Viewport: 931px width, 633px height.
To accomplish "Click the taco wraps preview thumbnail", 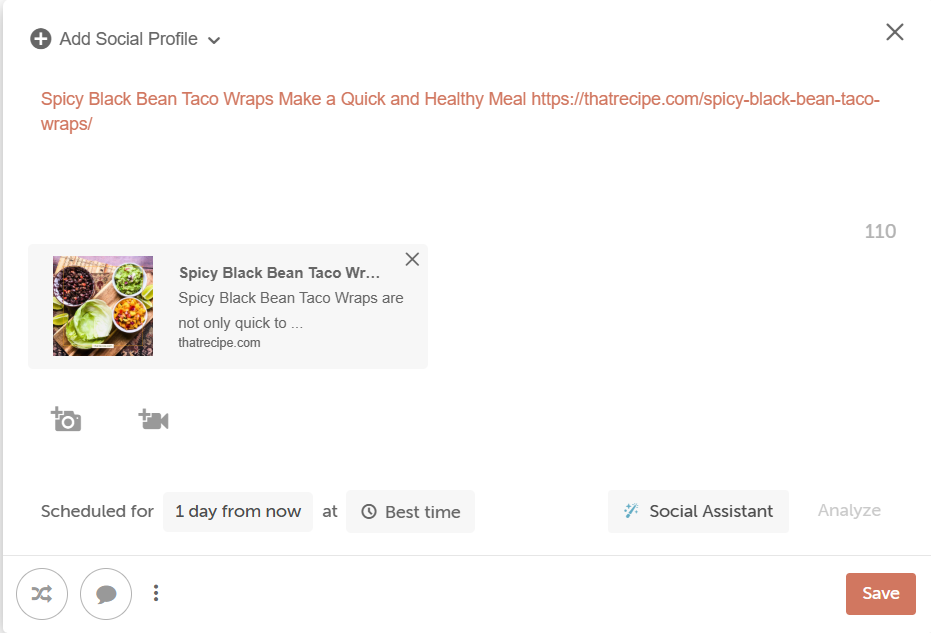I will [103, 306].
